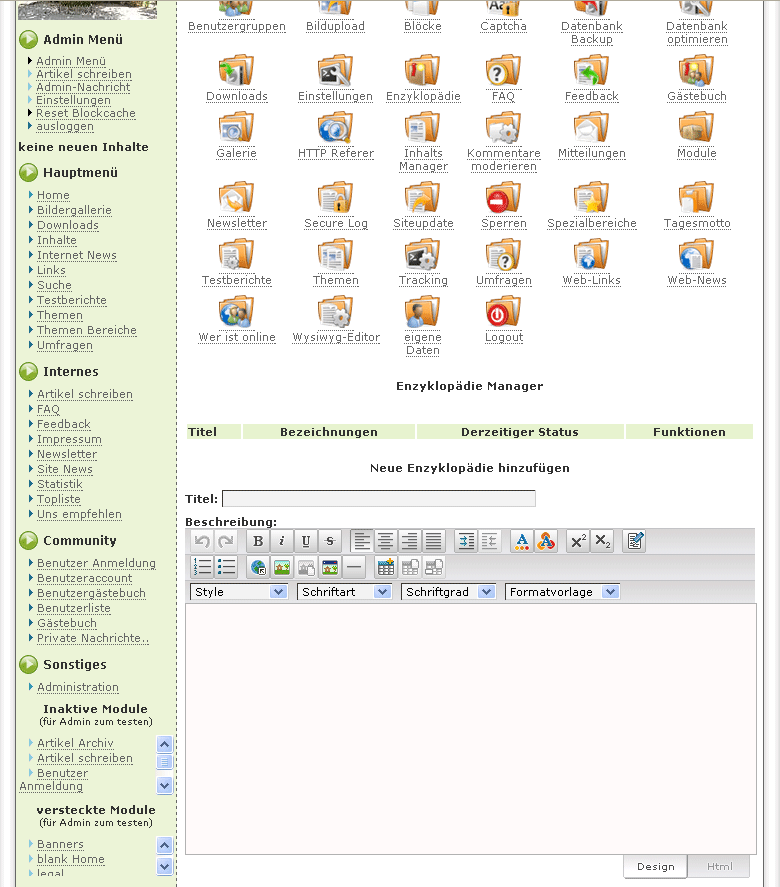This screenshot has width=780, height=887.
Task: Insert a table using the editor toolbar
Action: click(x=385, y=568)
